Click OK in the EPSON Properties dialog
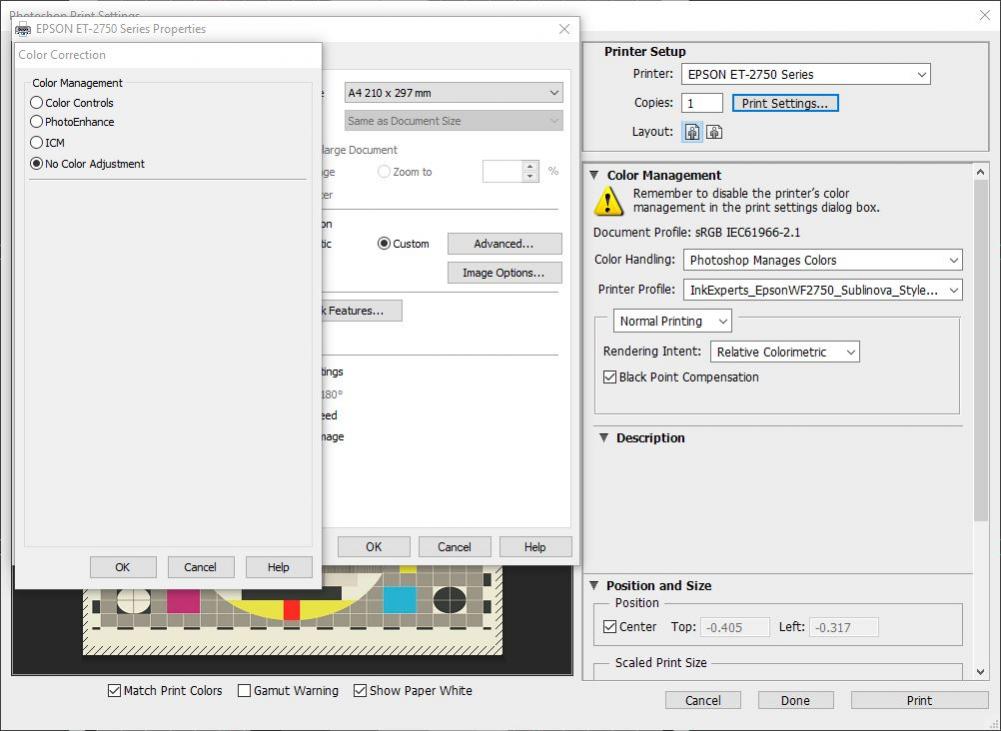 tap(373, 547)
